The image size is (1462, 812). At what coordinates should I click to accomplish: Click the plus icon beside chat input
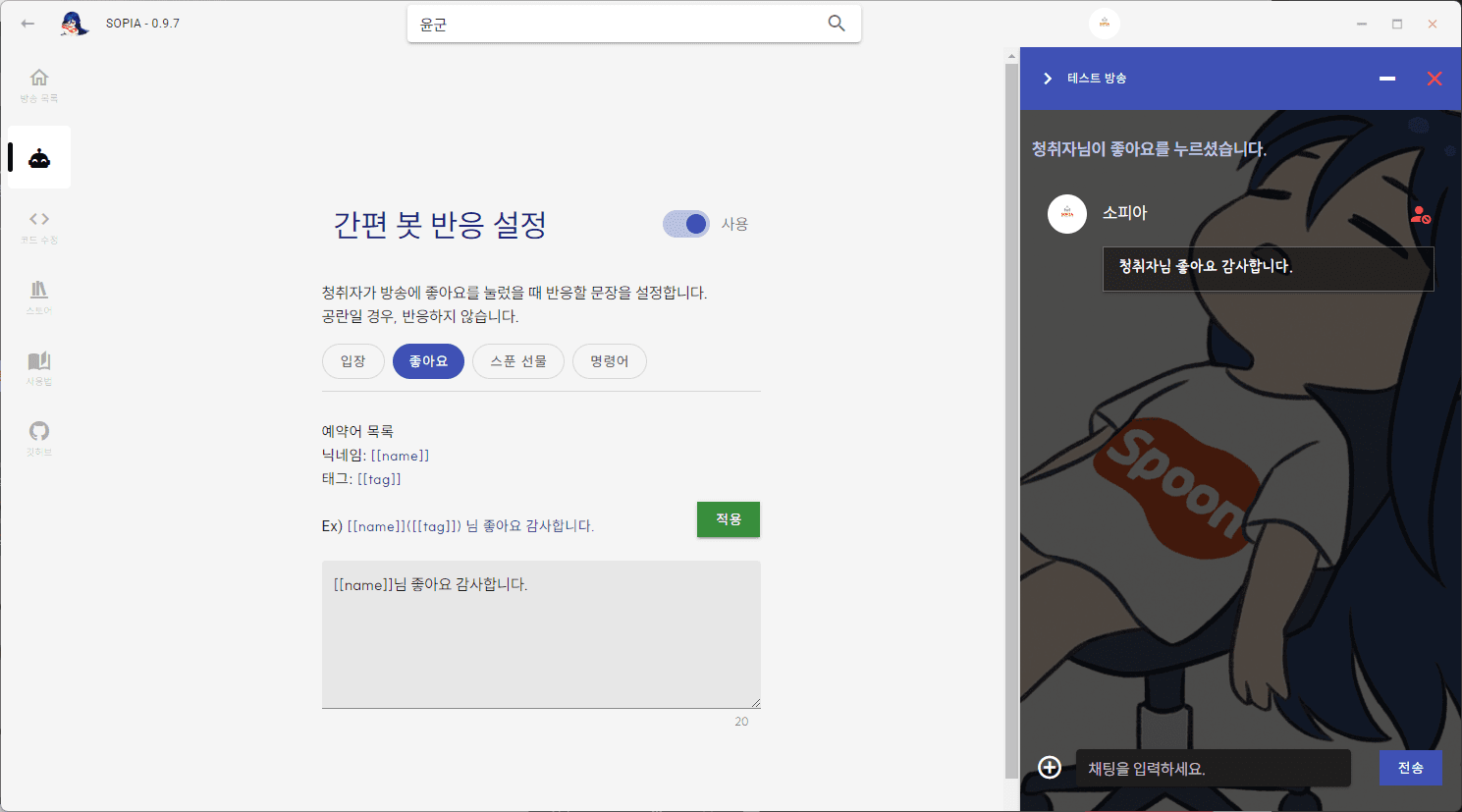coord(1050,767)
